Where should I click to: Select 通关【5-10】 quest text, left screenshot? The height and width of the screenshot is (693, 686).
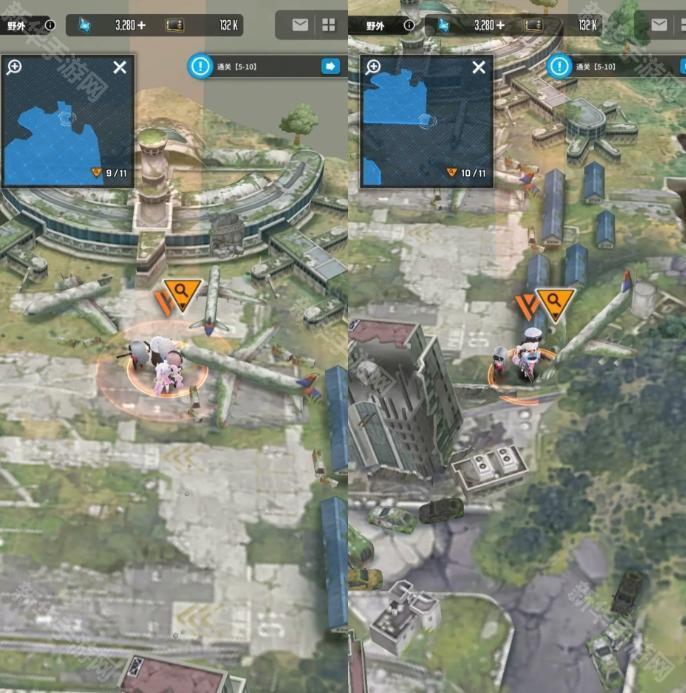point(237,67)
